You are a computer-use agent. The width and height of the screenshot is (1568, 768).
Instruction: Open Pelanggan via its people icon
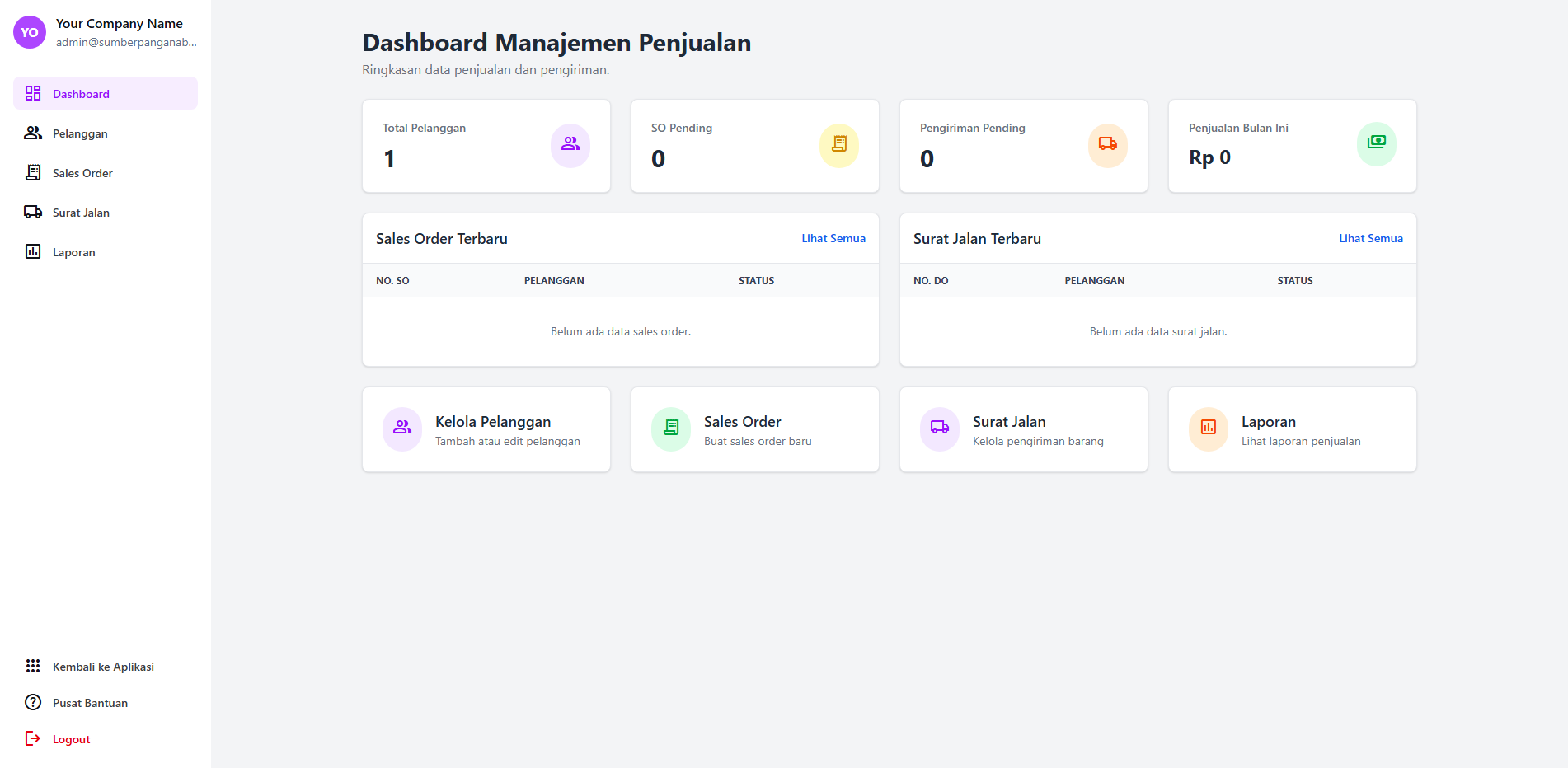pos(33,133)
